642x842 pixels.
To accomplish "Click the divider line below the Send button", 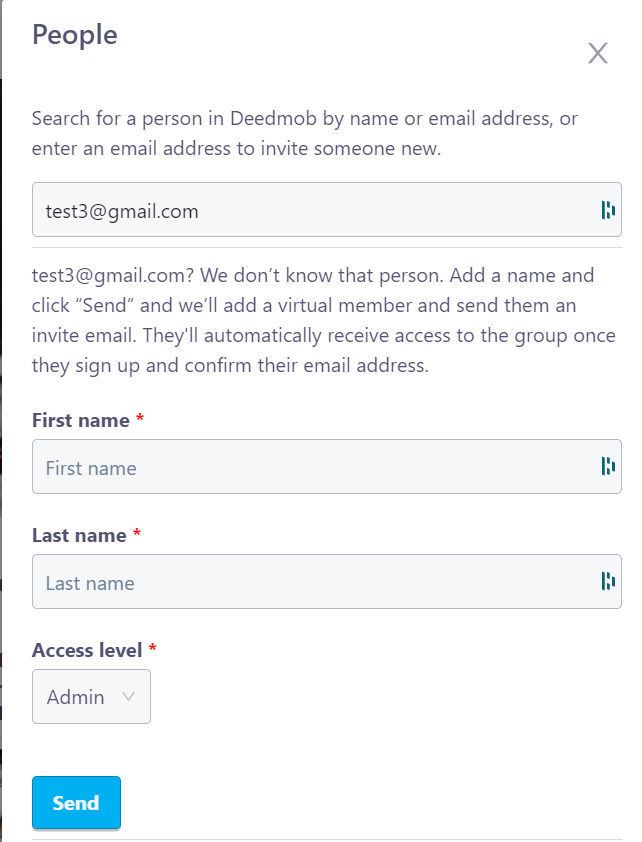I will coord(327,839).
